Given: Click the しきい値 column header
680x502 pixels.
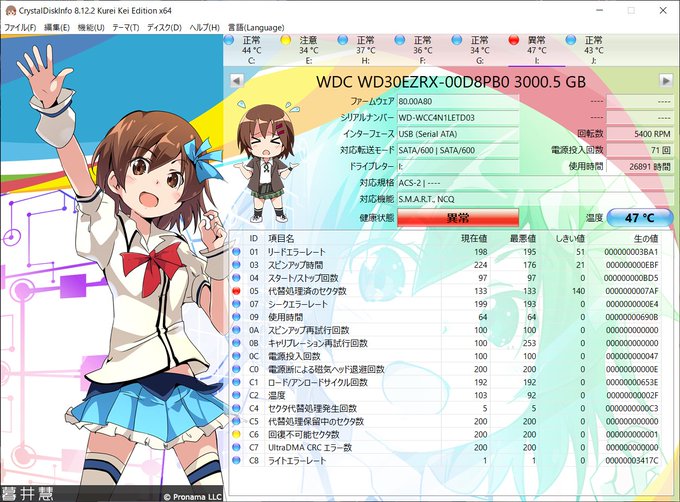Looking at the screenshot, I should click(x=570, y=238).
